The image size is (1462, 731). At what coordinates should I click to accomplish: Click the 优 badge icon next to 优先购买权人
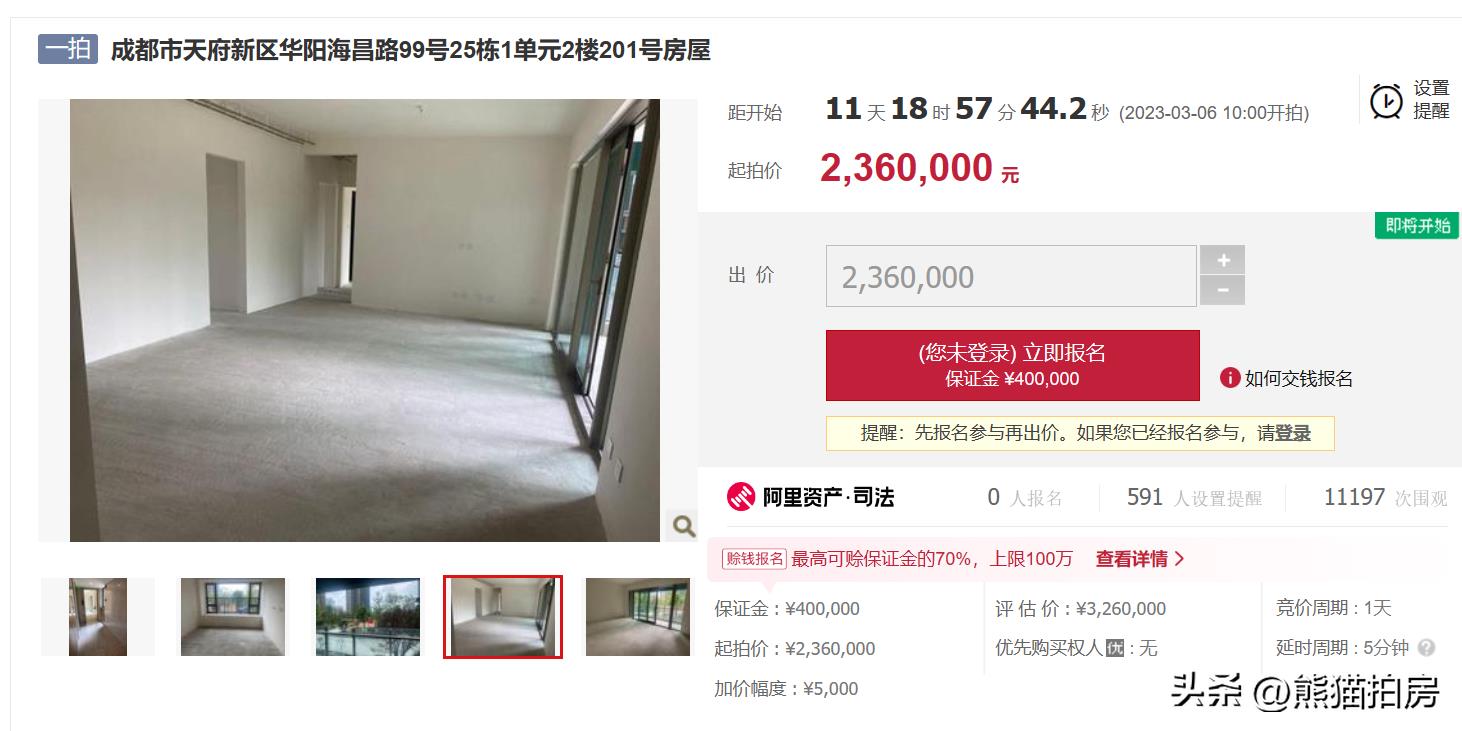(x=1114, y=649)
